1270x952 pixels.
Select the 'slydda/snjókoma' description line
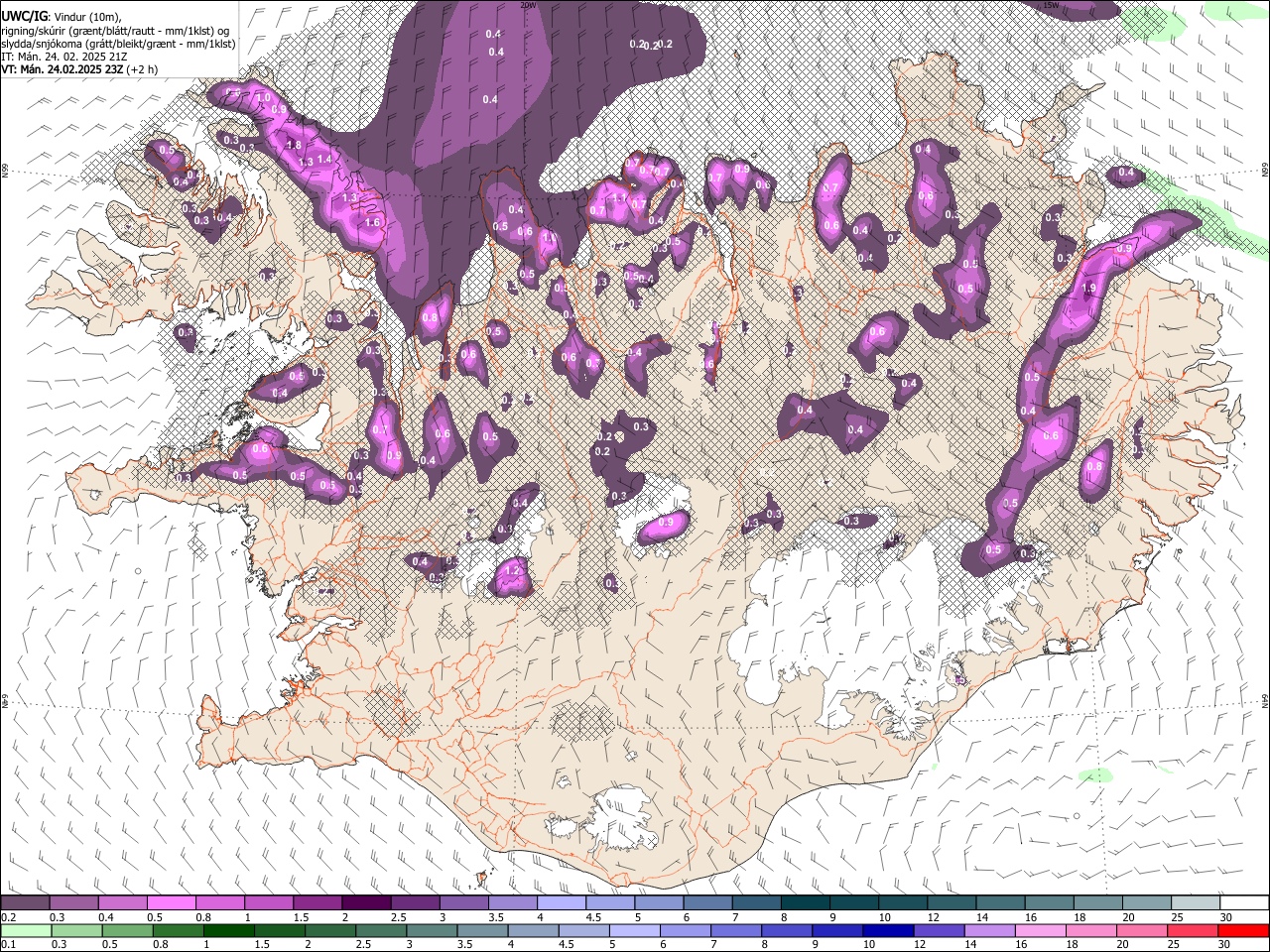118,44
